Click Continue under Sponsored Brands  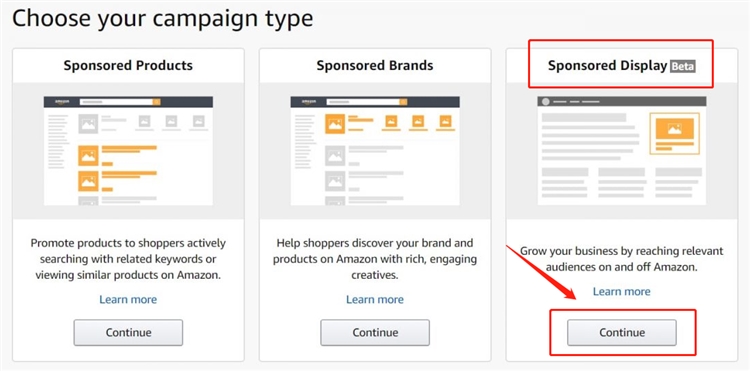(x=375, y=332)
